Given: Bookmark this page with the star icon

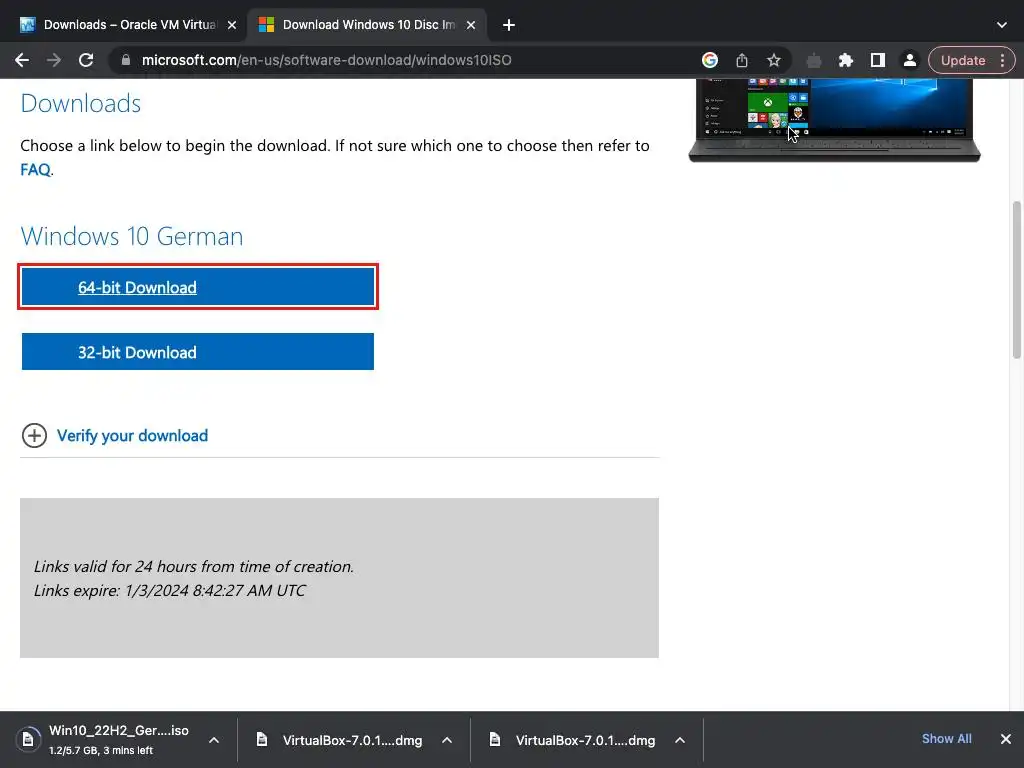Looking at the screenshot, I should coord(774,60).
